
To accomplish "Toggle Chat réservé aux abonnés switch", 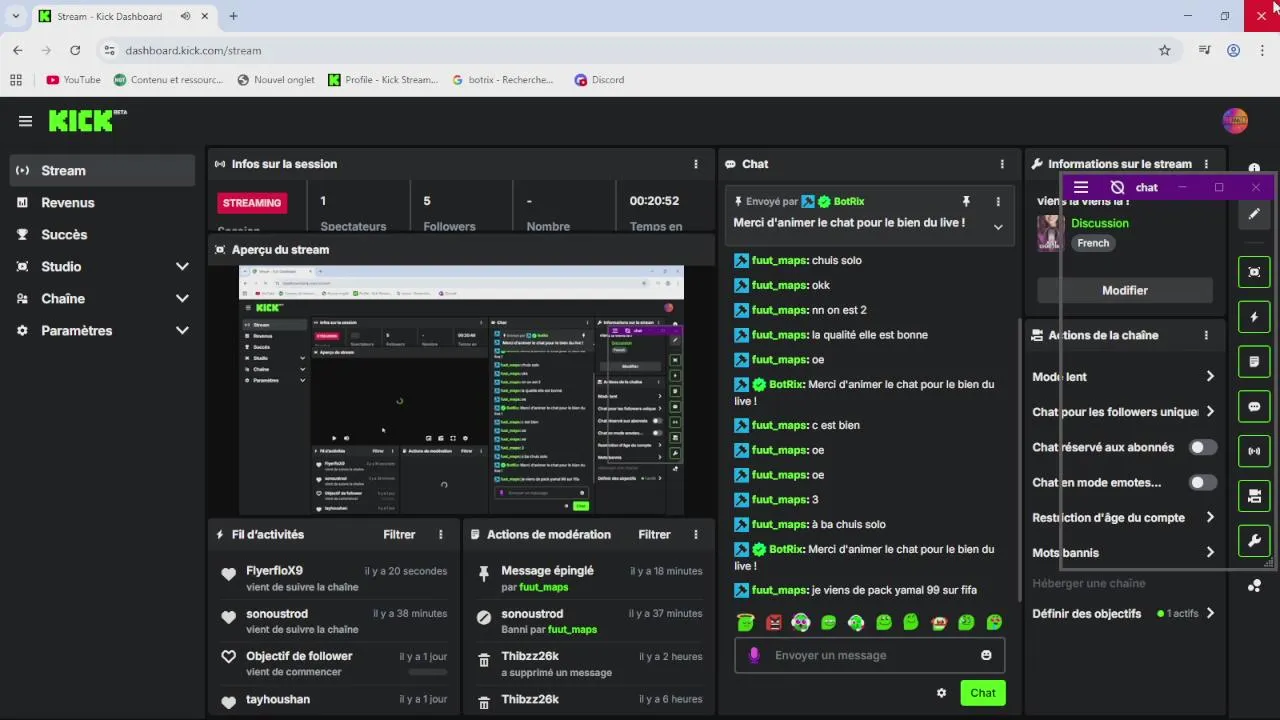I will click(1203, 447).
